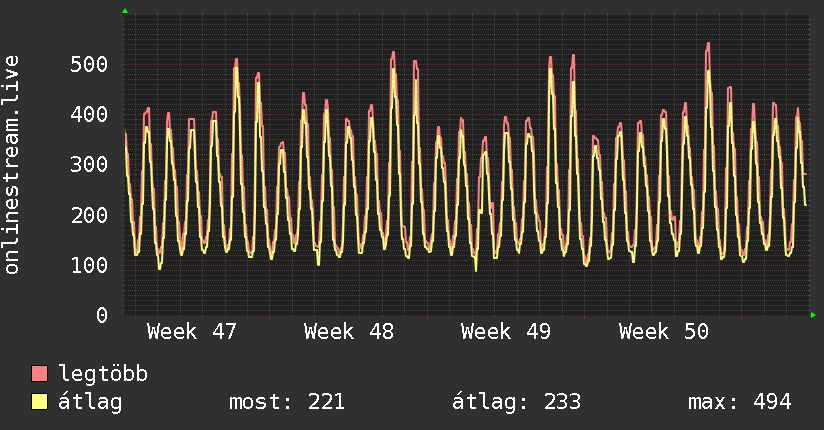Click the onlinestream.live vertical axis title
The height and width of the screenshot is (430, 824).
(12, 165)
